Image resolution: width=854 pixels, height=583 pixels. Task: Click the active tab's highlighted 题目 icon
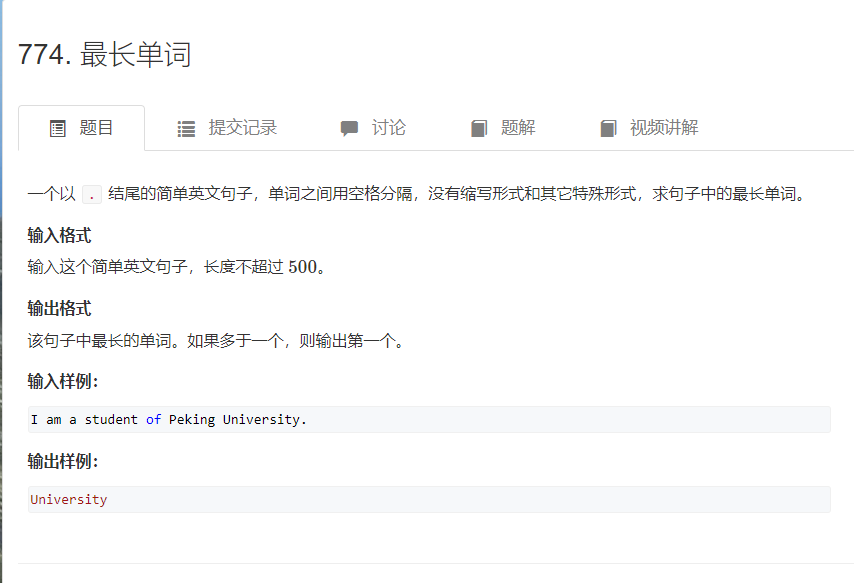(57, 127)
